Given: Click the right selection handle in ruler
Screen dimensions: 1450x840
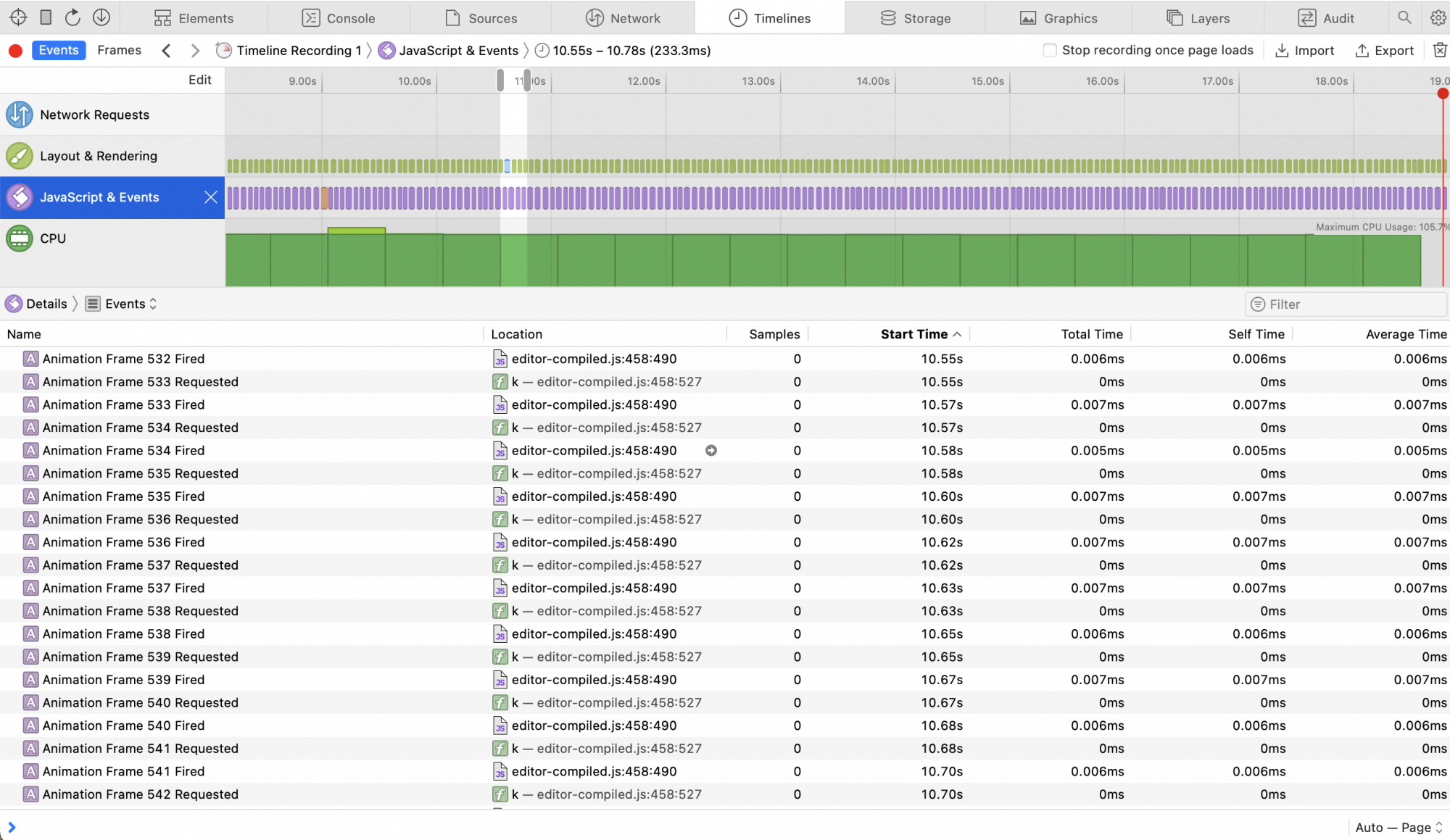Looking at the screenshot, I should click(527, 80).
